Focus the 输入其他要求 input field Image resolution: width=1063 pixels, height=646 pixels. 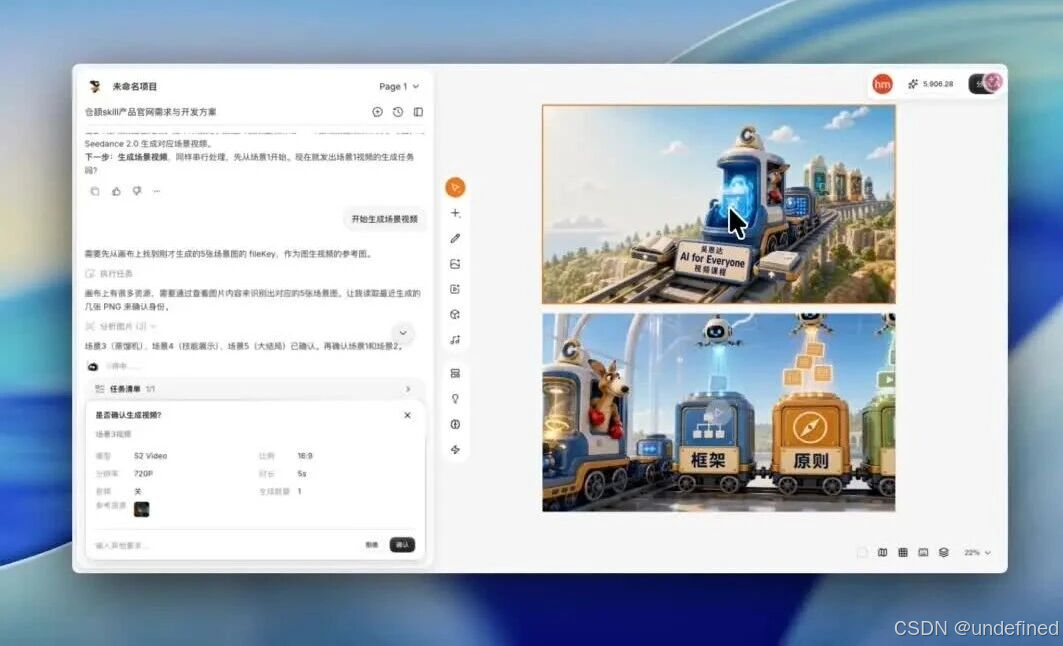tap(224, 545)
